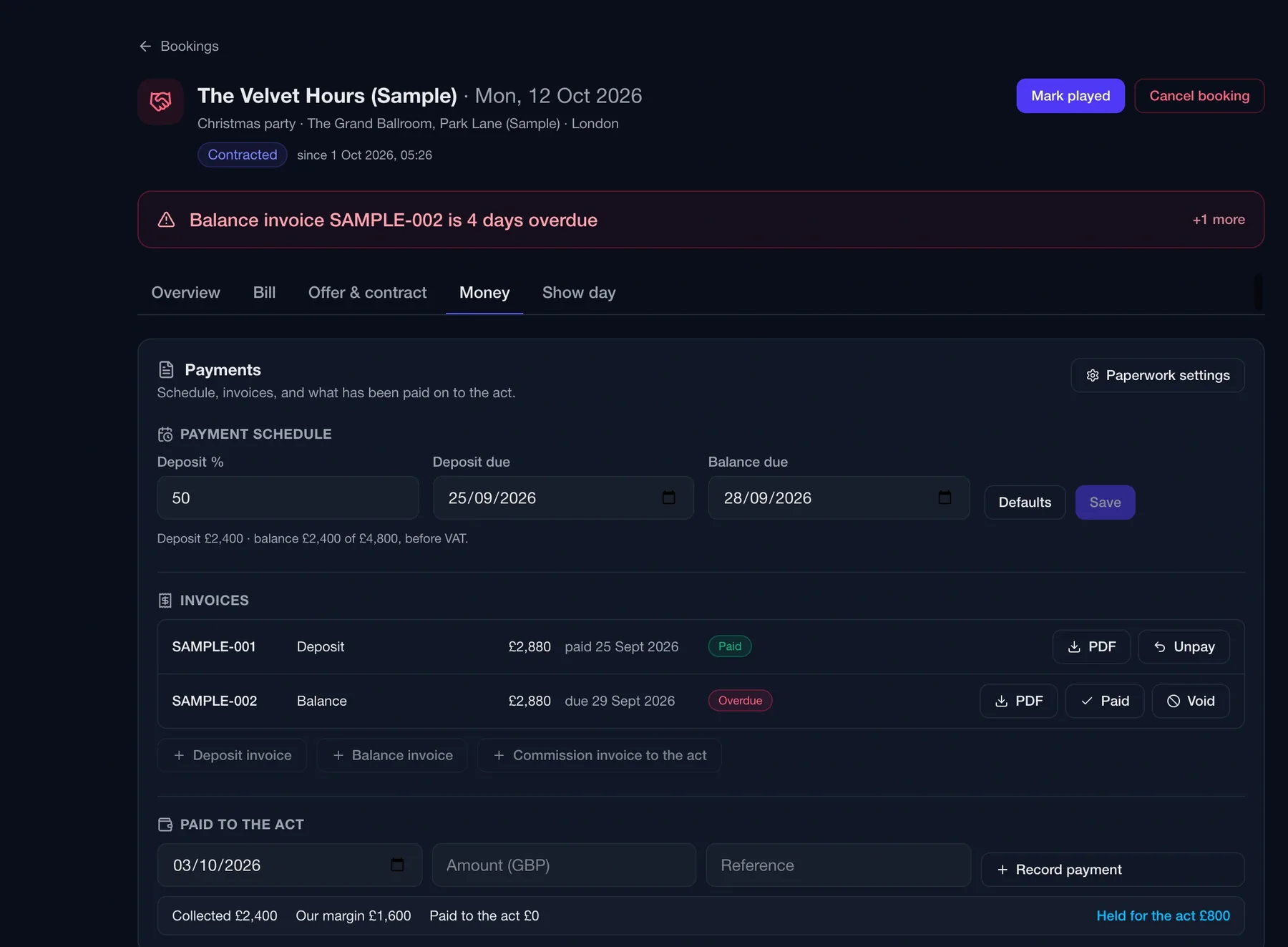
Task: Switch to the Bill tab
Action: pos(264,293)
